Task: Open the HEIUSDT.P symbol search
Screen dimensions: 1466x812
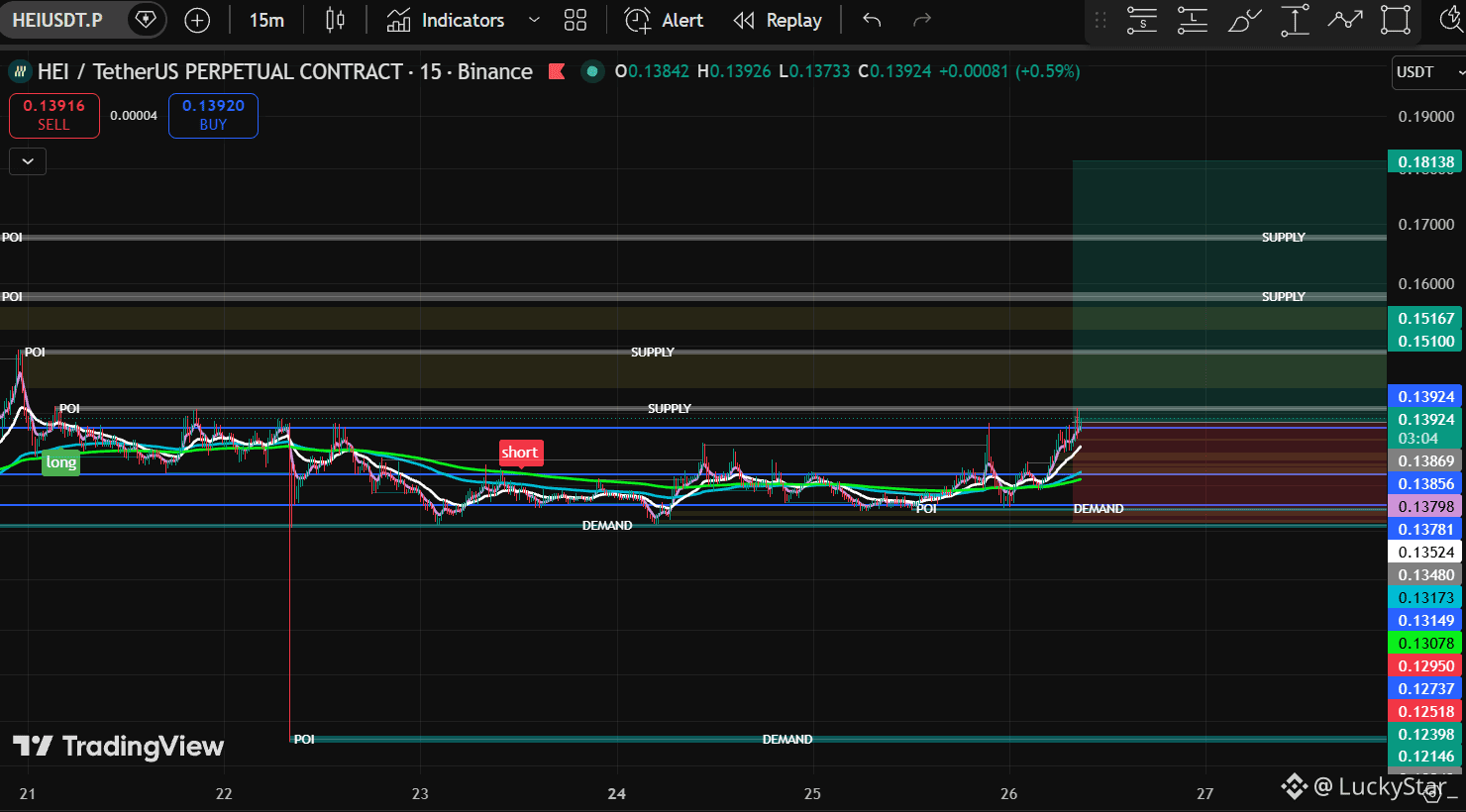Action: click(57, 20)
